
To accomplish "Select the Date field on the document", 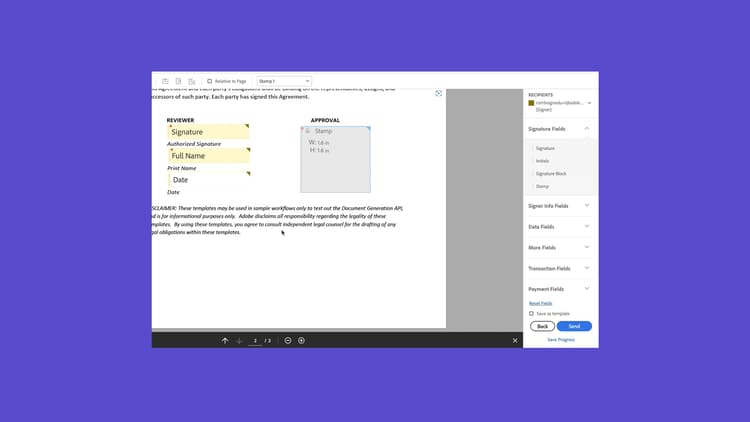I will (209, 180).
